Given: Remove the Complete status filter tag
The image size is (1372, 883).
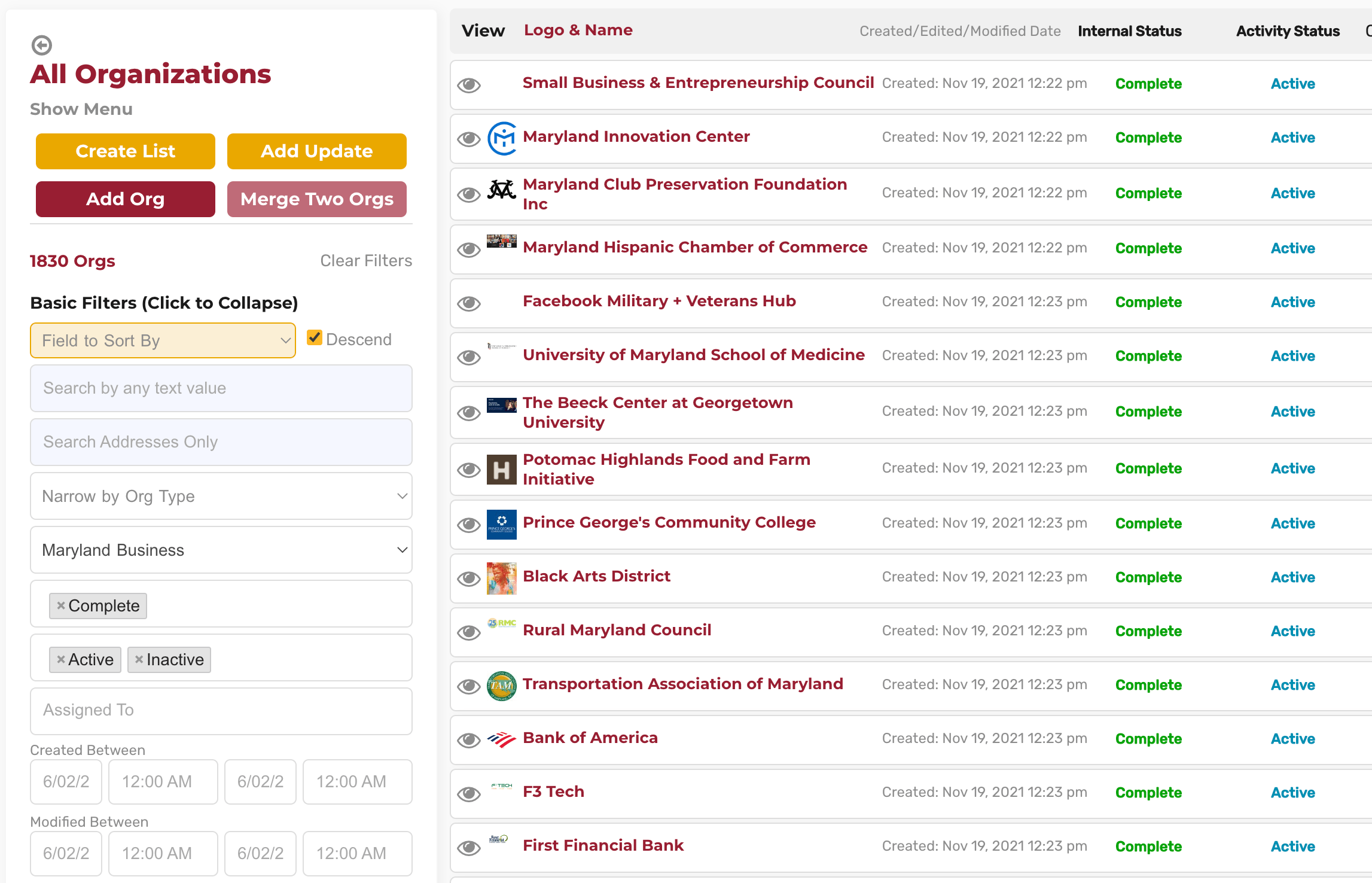Looking at the screenshot, I should (60, 605).
